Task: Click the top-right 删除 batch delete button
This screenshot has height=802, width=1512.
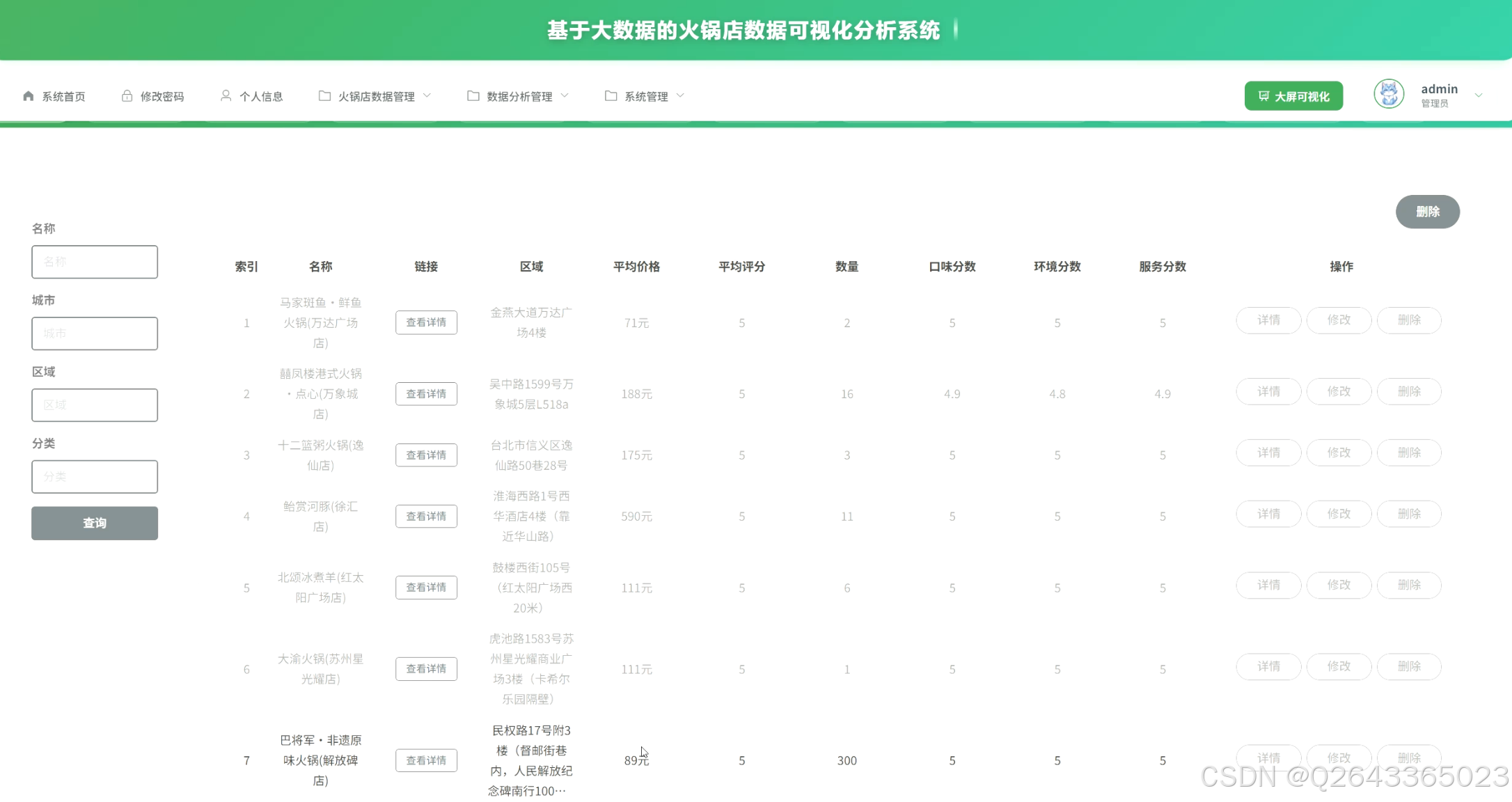Action: (x=1427, y=212)
